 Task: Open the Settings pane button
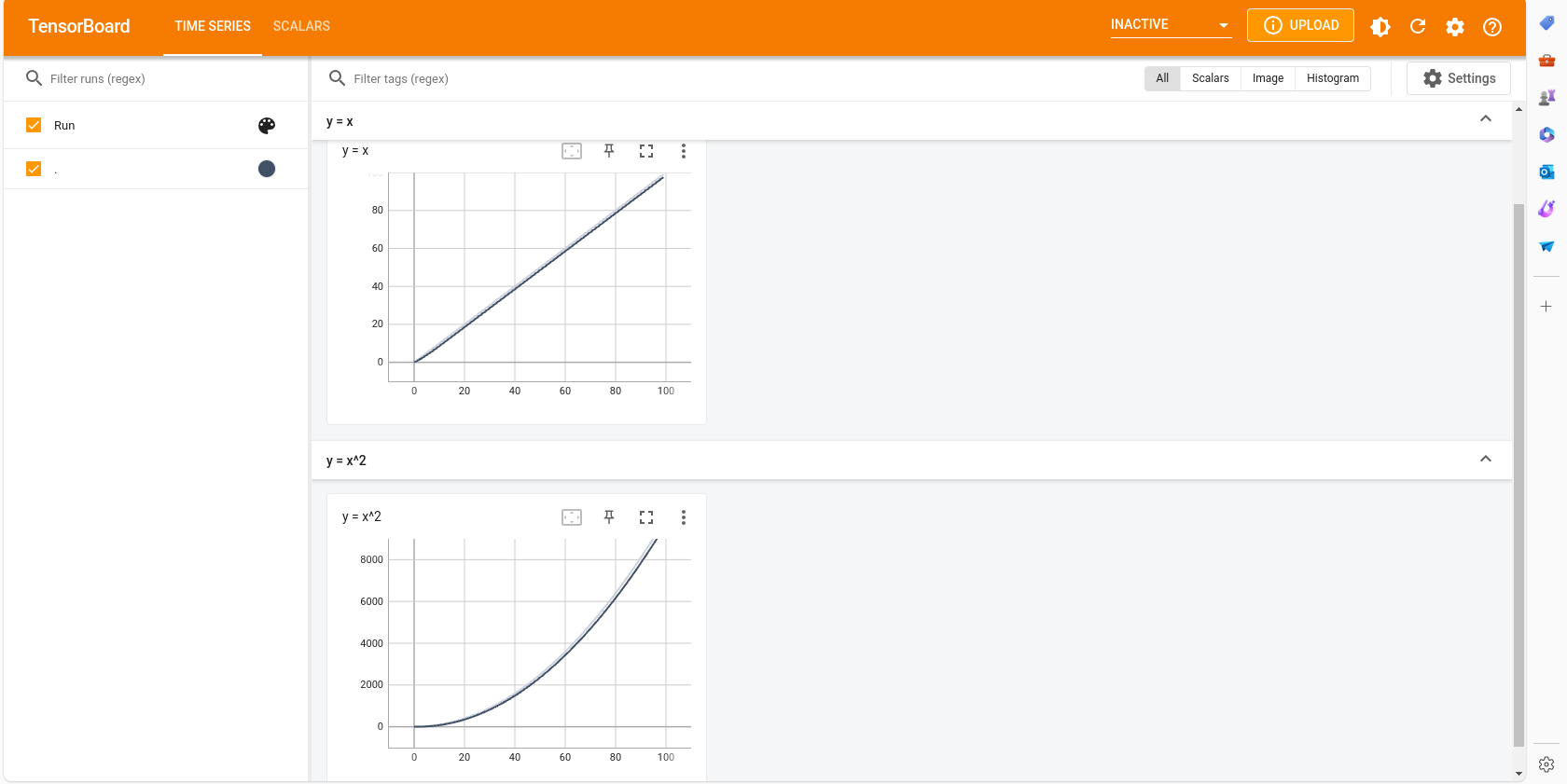[x=1459, y=78]
